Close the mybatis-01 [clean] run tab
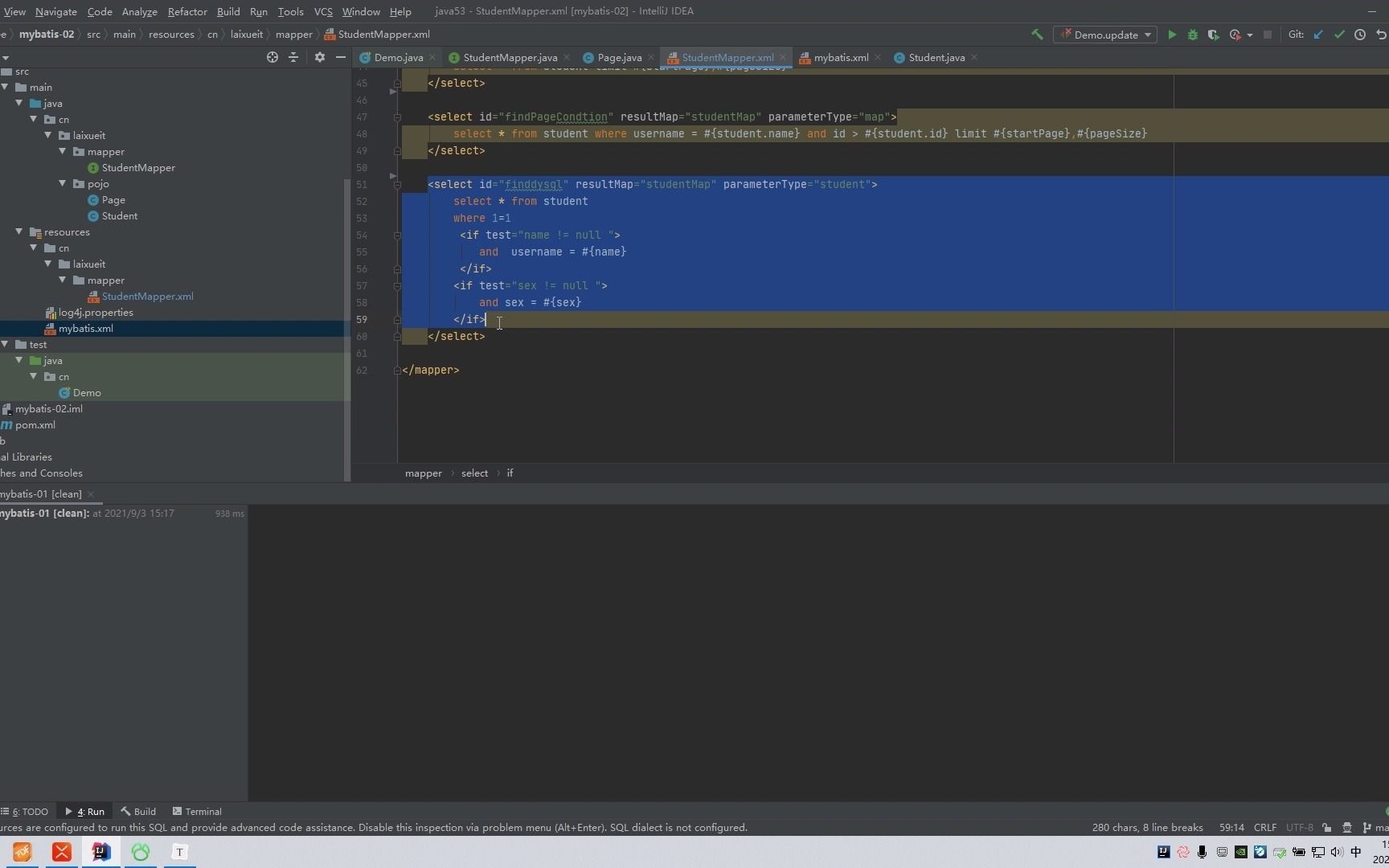This screenshot has width=1389, height=868. click(x=91, y=494)
